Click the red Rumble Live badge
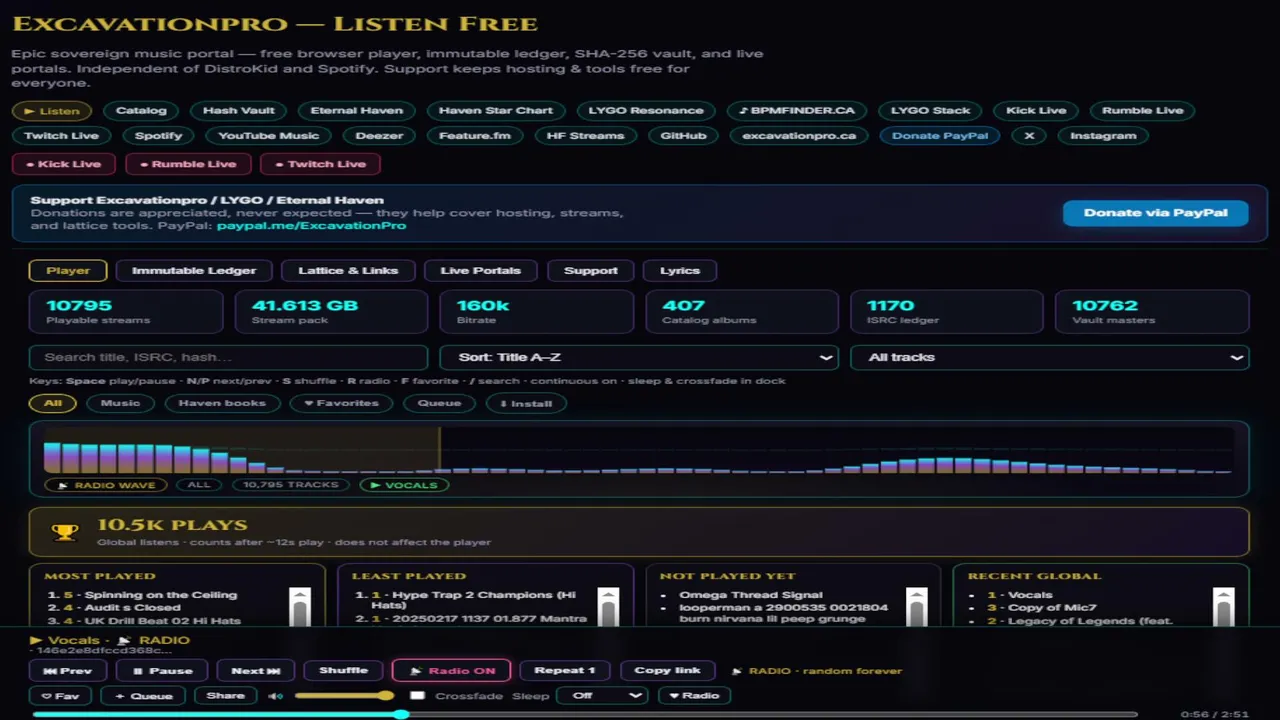The image size is (1280, 720). click(x=188, y=164)
